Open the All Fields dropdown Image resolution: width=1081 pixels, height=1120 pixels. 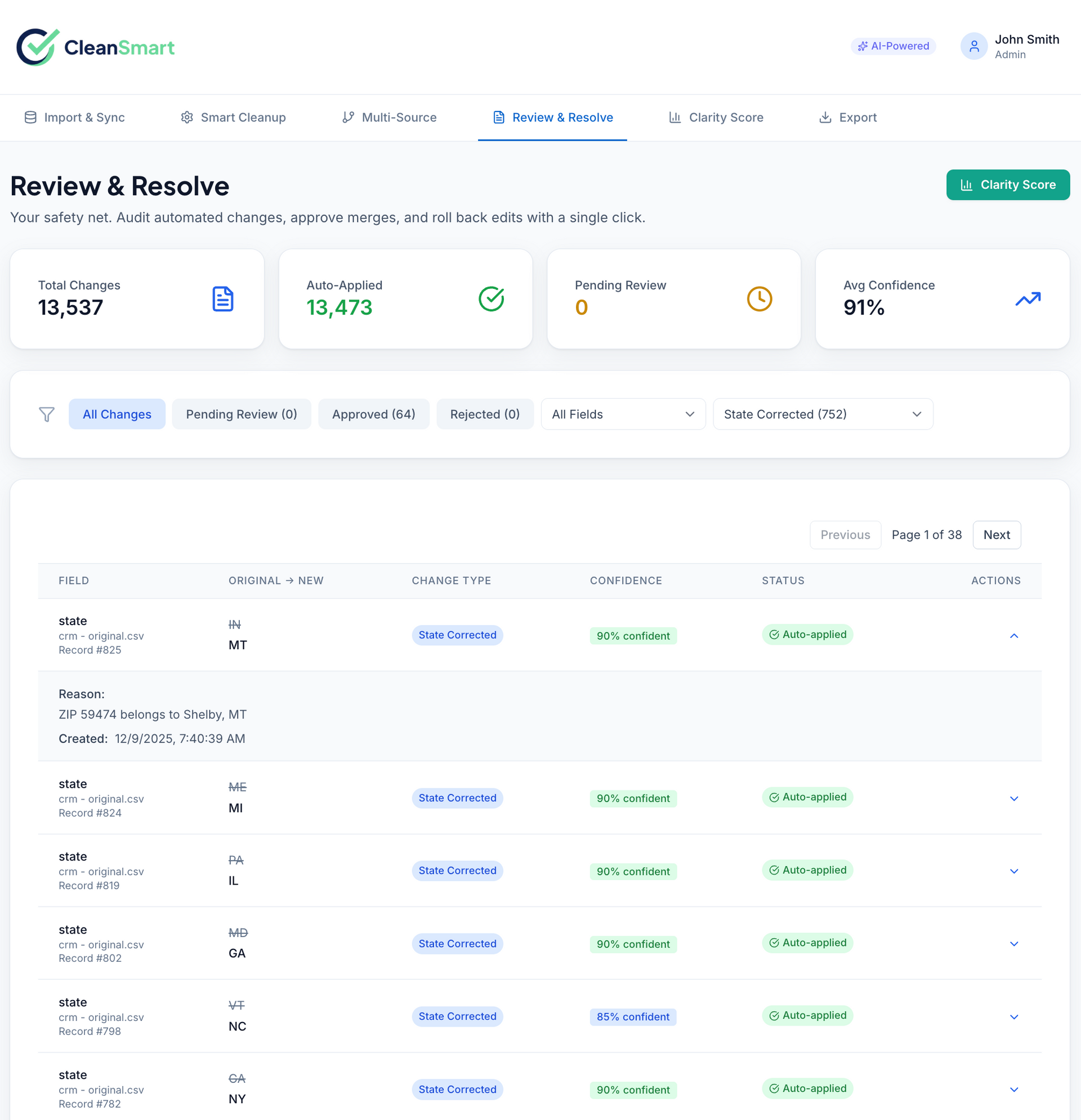623,414
